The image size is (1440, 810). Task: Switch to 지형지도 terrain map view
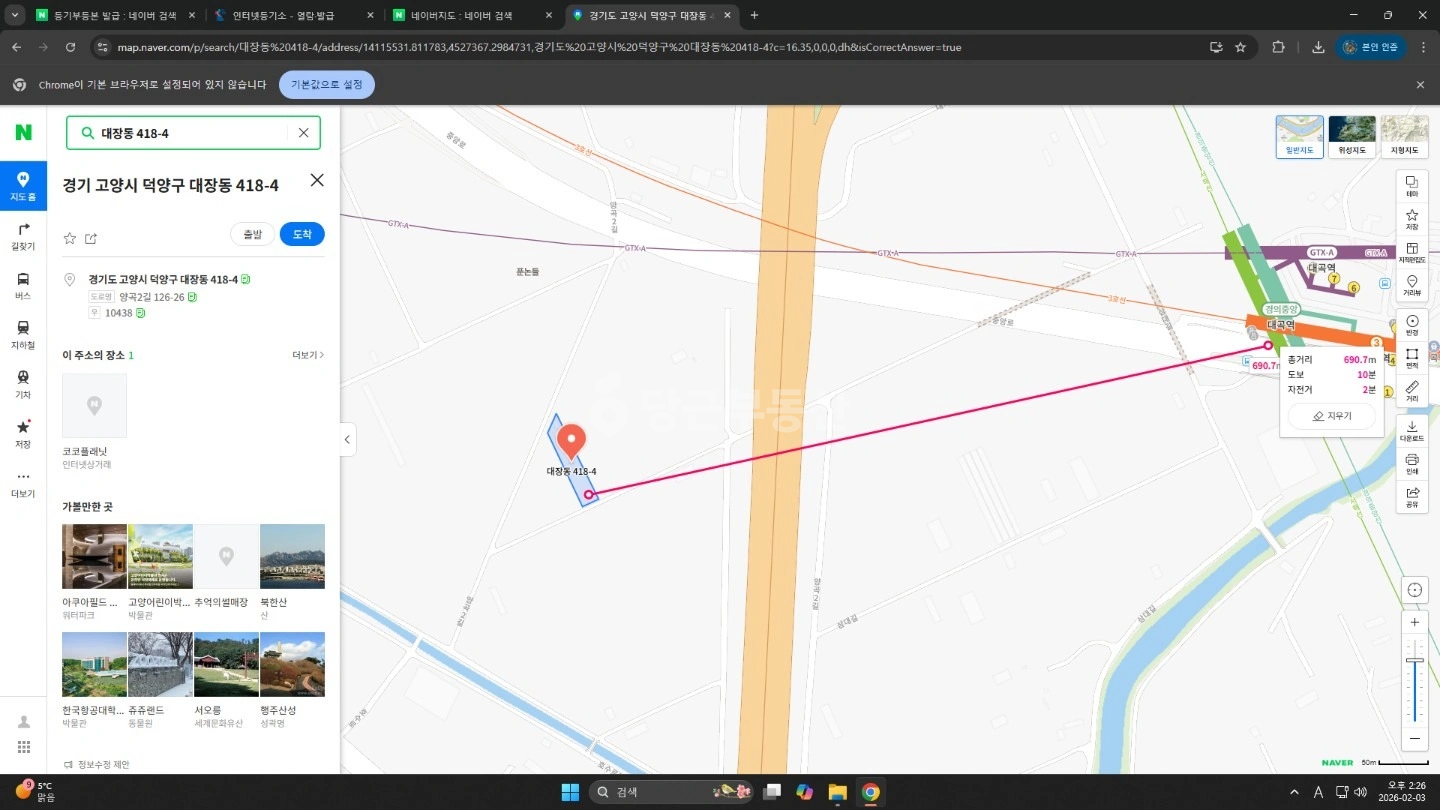point(1404,136)
